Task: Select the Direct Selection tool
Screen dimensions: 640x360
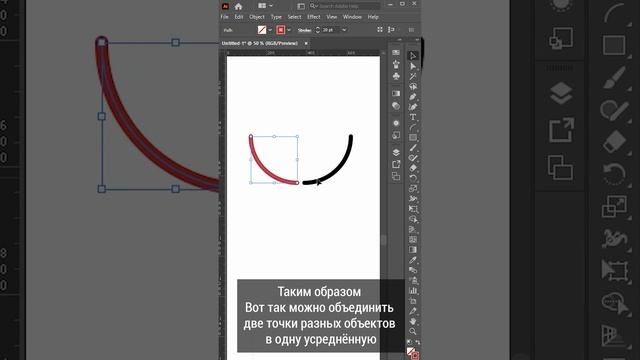Action: pos(413,66)
